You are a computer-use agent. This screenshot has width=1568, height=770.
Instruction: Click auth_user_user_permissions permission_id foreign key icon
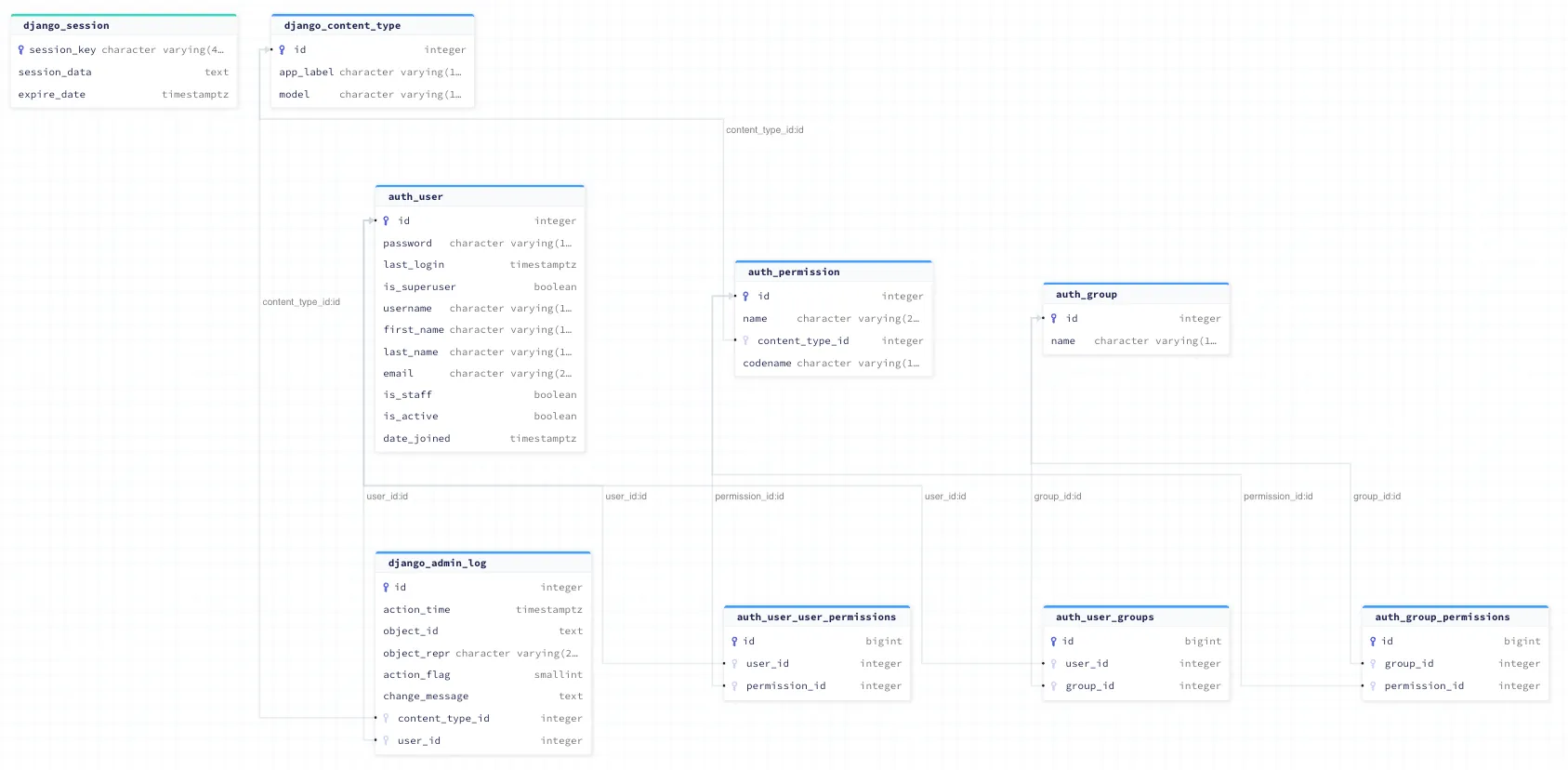[735, 686]
